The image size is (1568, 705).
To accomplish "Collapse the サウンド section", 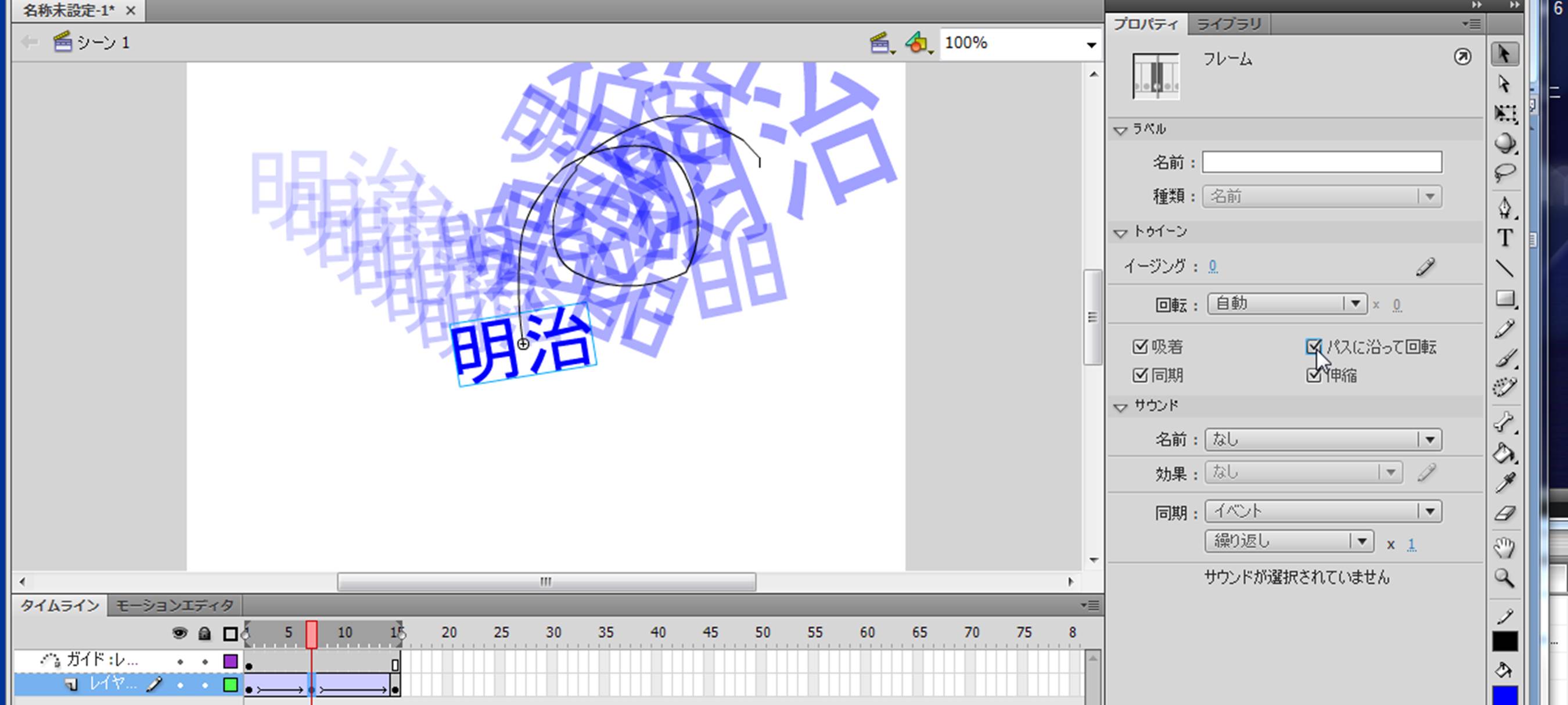I will tap(1120, 407).
